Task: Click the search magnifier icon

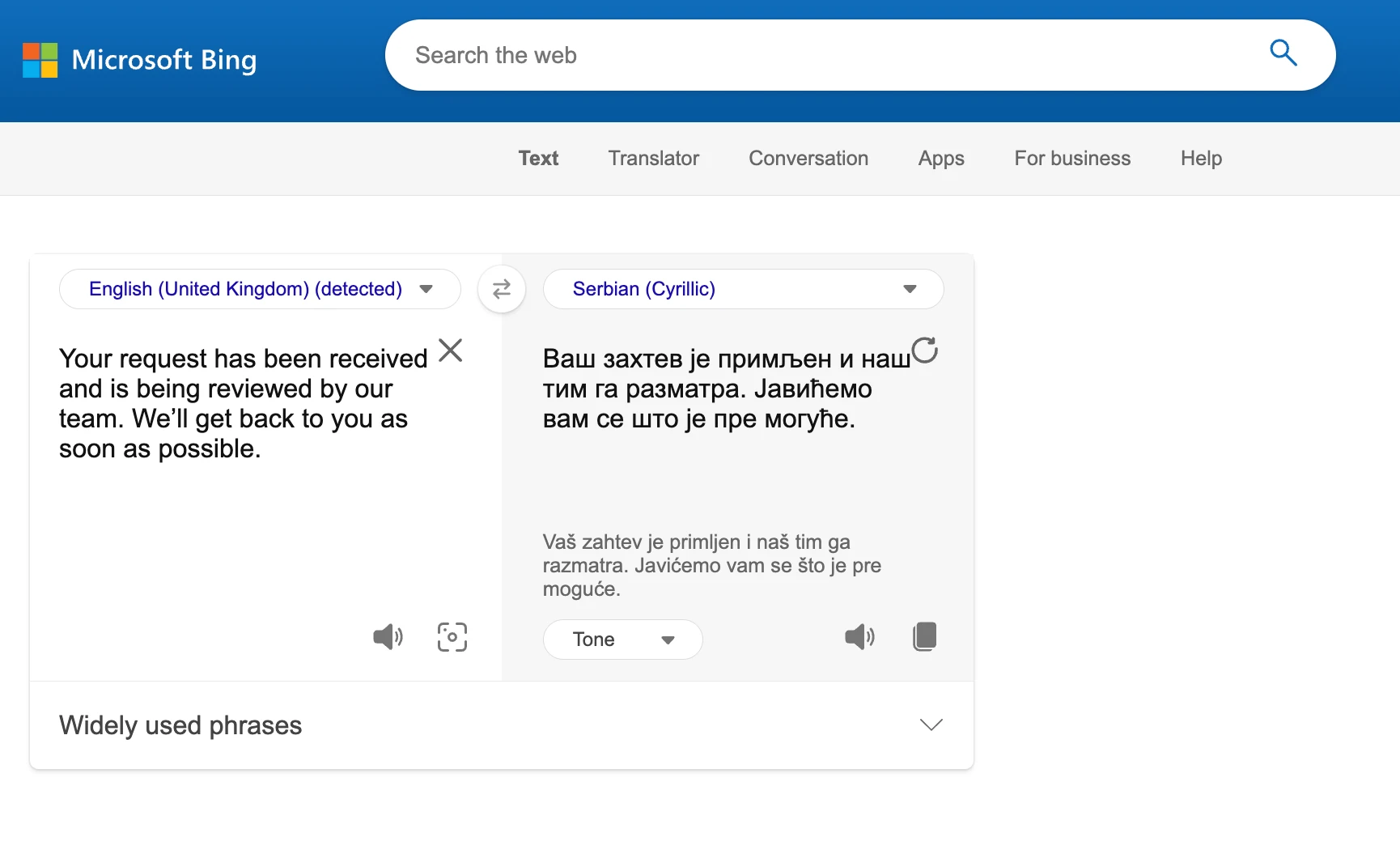Action: pos(1283,53)
